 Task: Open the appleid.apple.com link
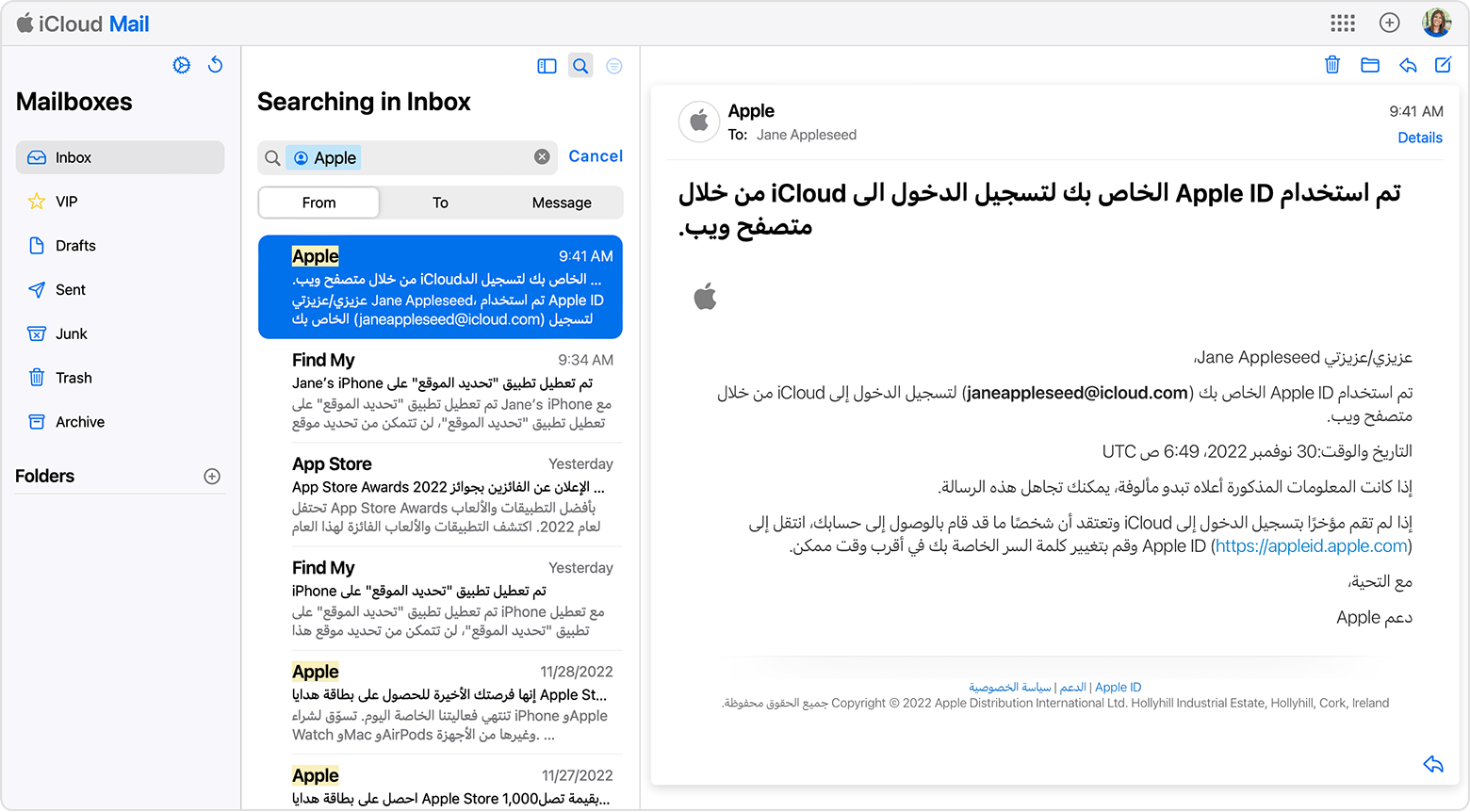pyautogui.click(x=1311, y=546)
